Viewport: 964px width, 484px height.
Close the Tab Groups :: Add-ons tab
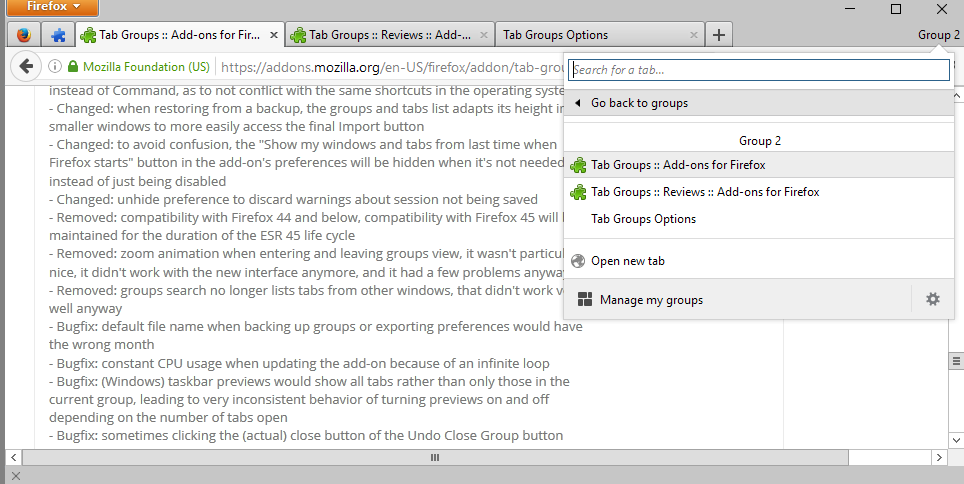[x=274, y=35]
